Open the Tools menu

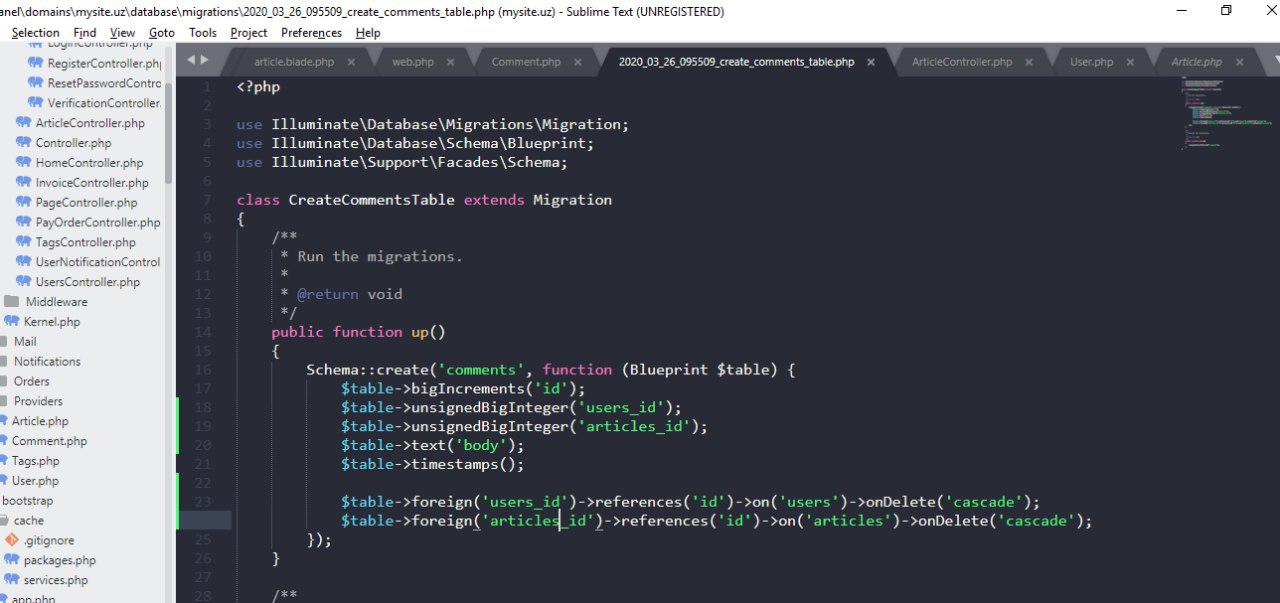point(202,32)
